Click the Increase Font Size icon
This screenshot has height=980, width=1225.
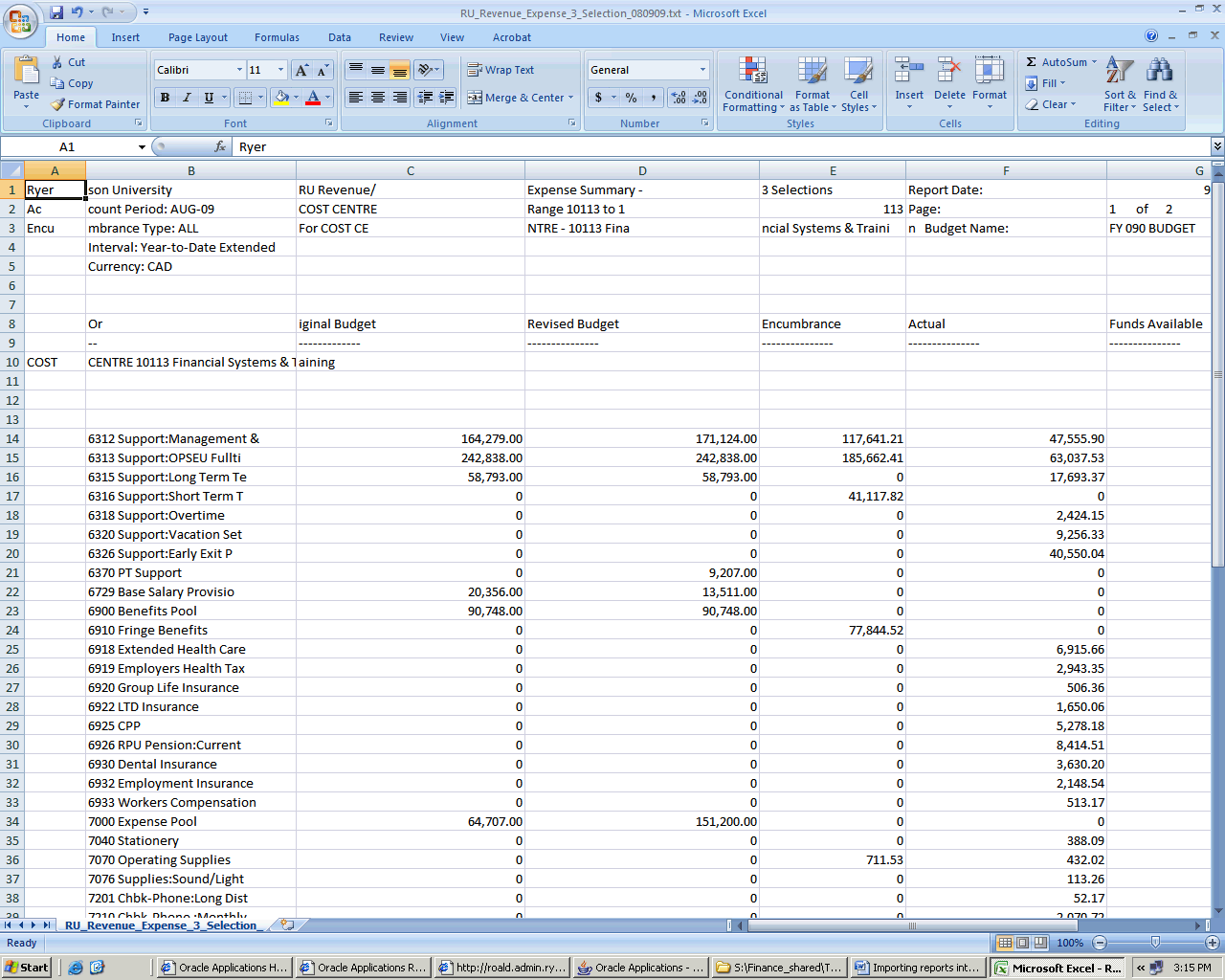pyautogui.click(x=302, y=70)
